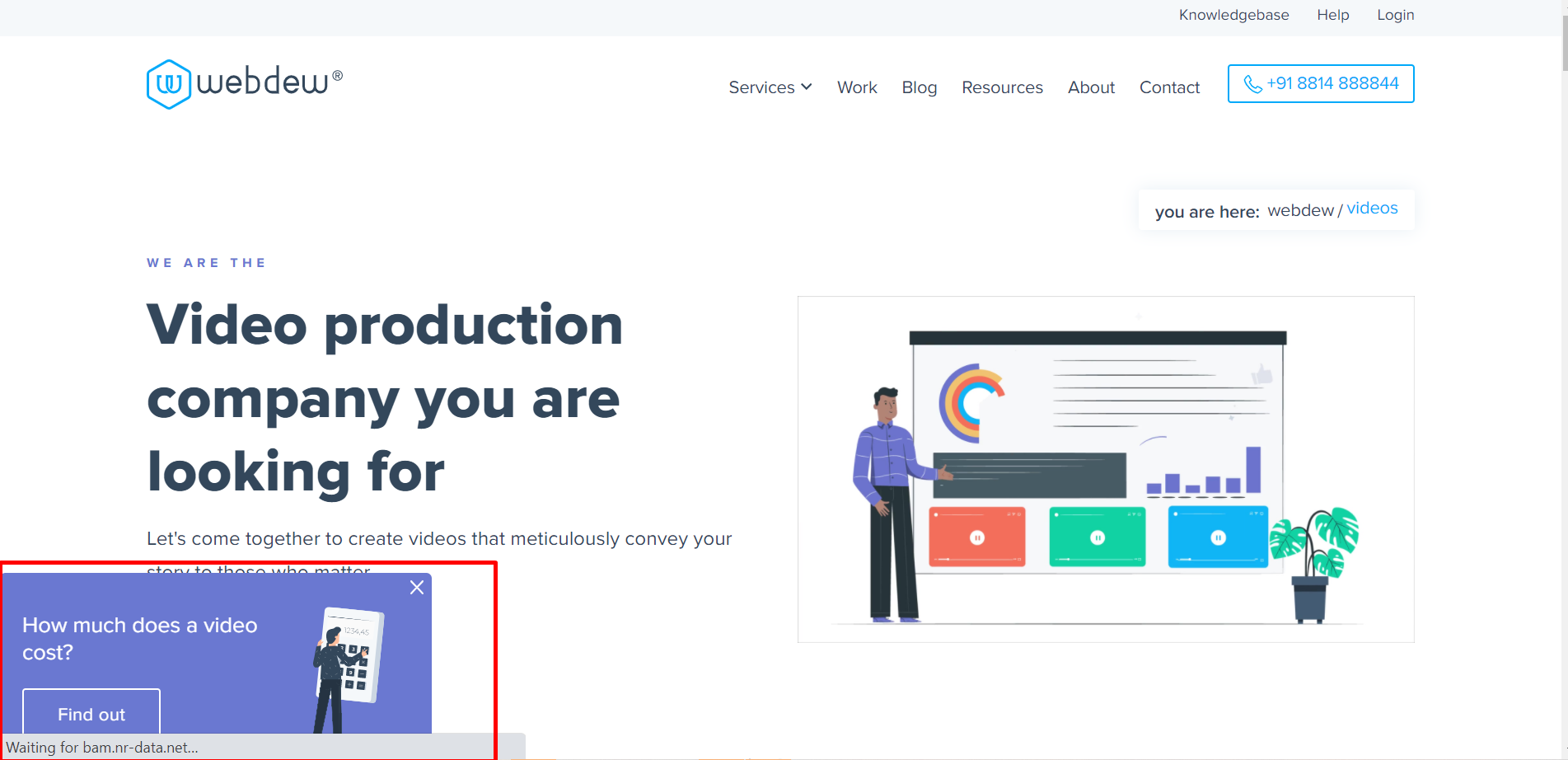
Task: Click the phone icon in the number button
Action: pyautogui.click(x=1252, y=84)
